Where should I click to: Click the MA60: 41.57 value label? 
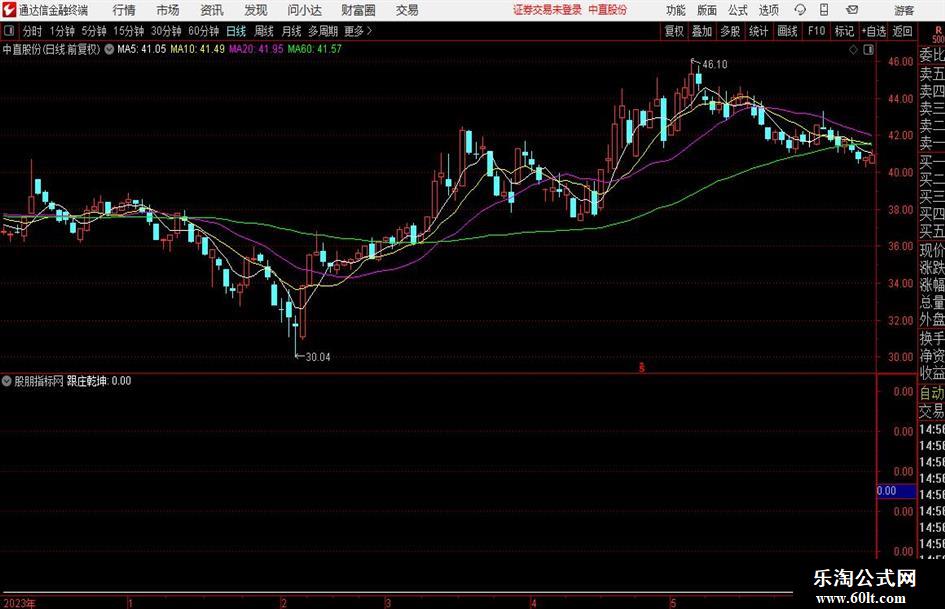[315, 49]
